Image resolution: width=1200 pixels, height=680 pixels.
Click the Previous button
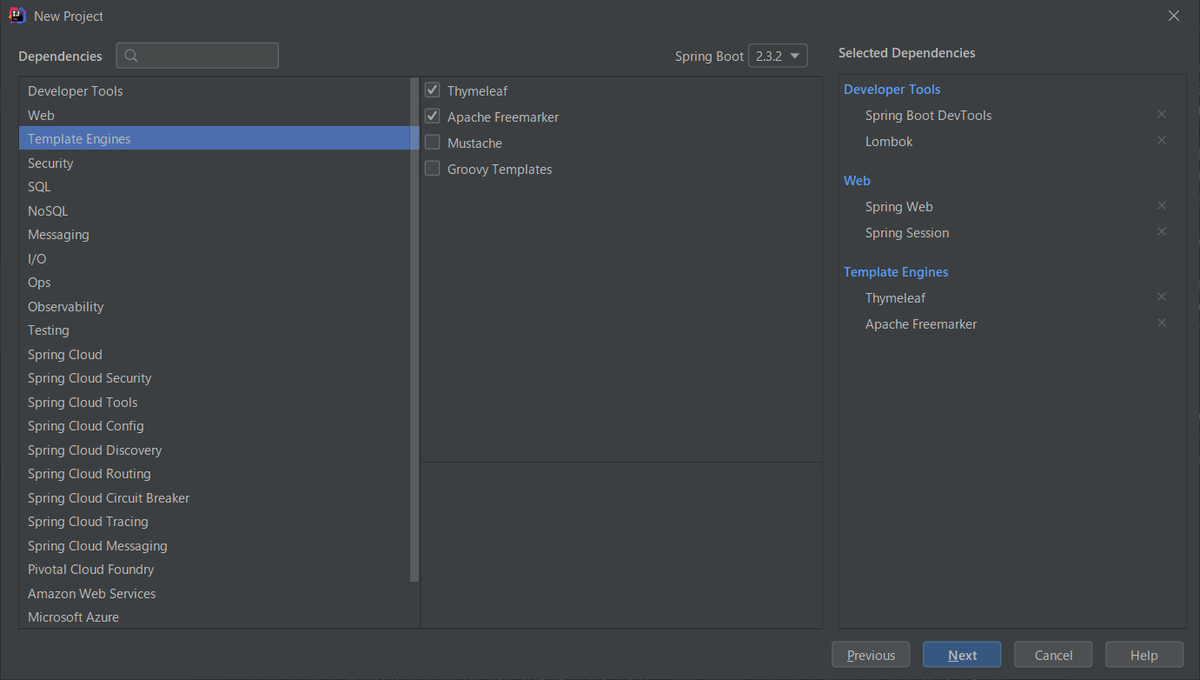coord(871,655)
